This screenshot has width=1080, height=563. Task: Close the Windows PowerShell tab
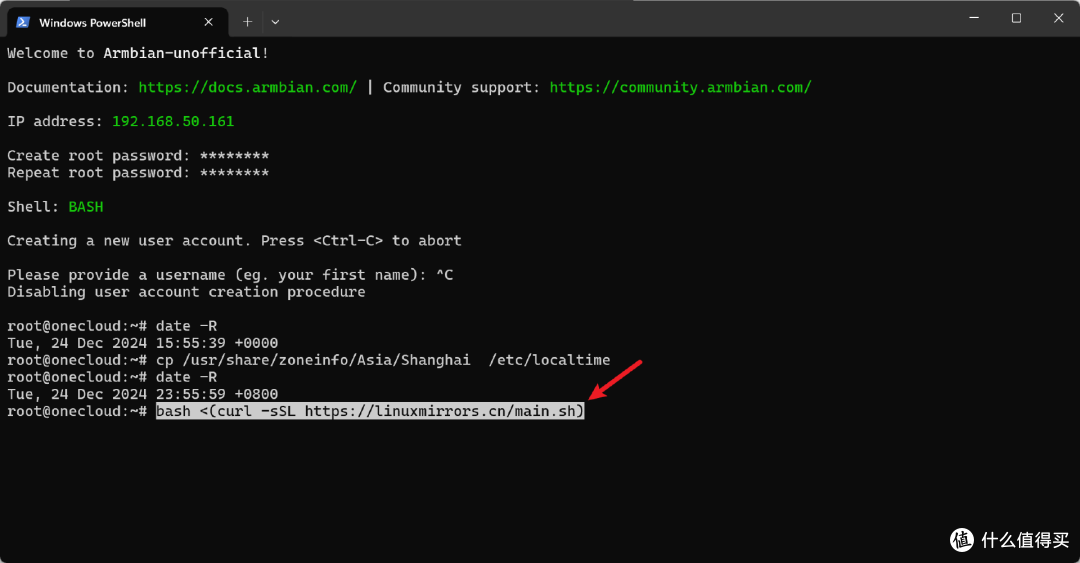209,22
